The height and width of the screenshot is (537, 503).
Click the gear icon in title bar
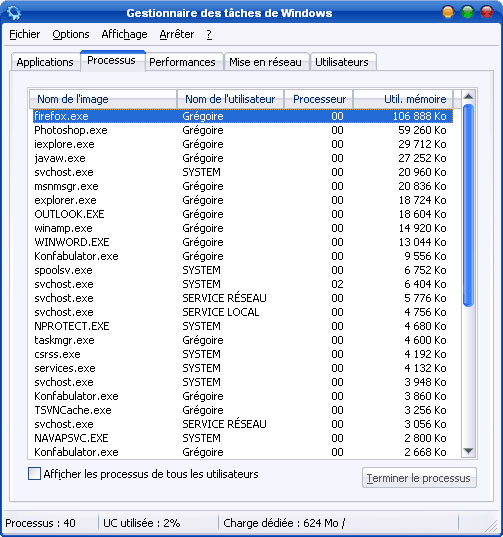click(14, 13)
